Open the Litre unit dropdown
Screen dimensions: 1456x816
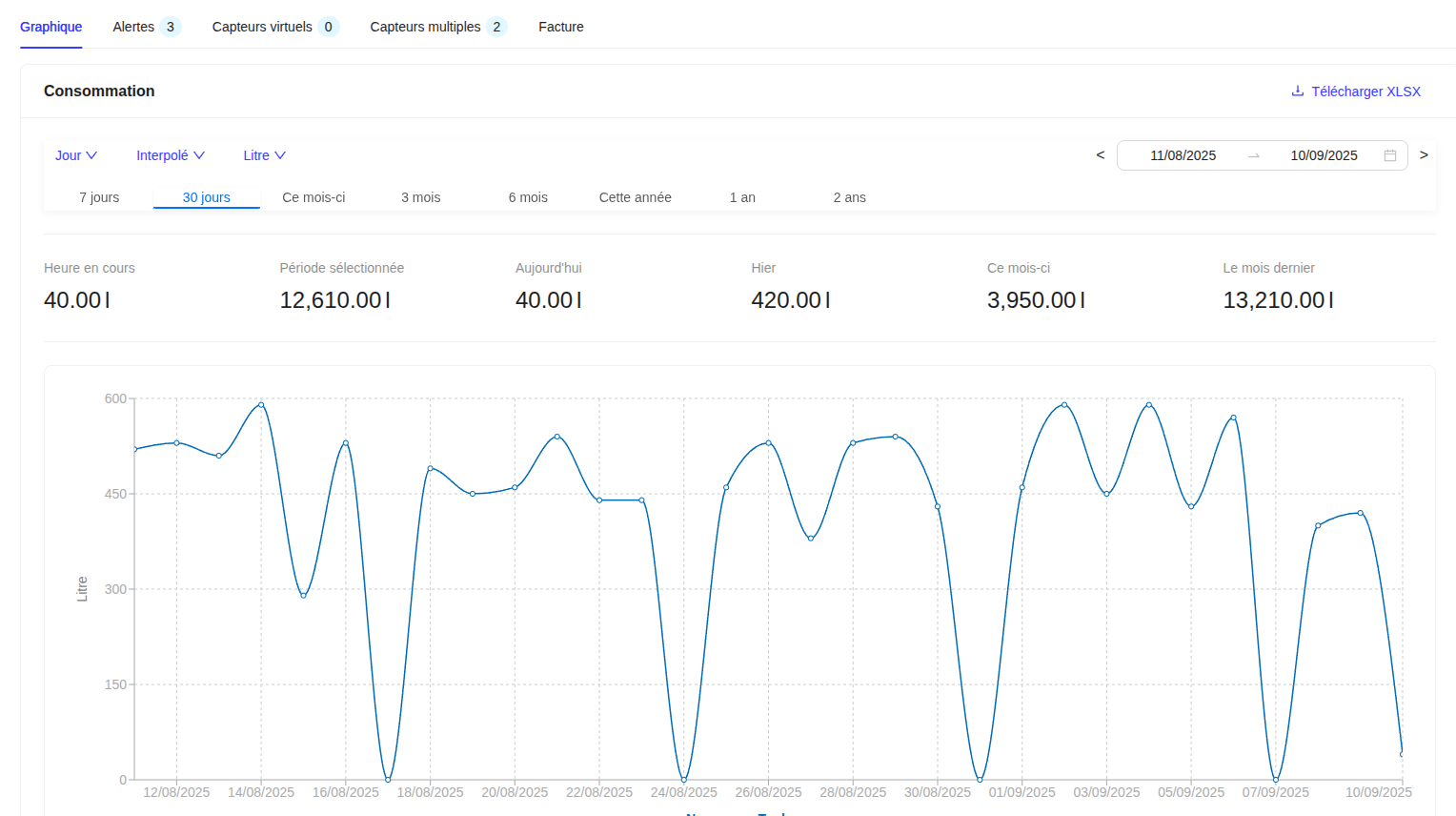coord(264,155)
